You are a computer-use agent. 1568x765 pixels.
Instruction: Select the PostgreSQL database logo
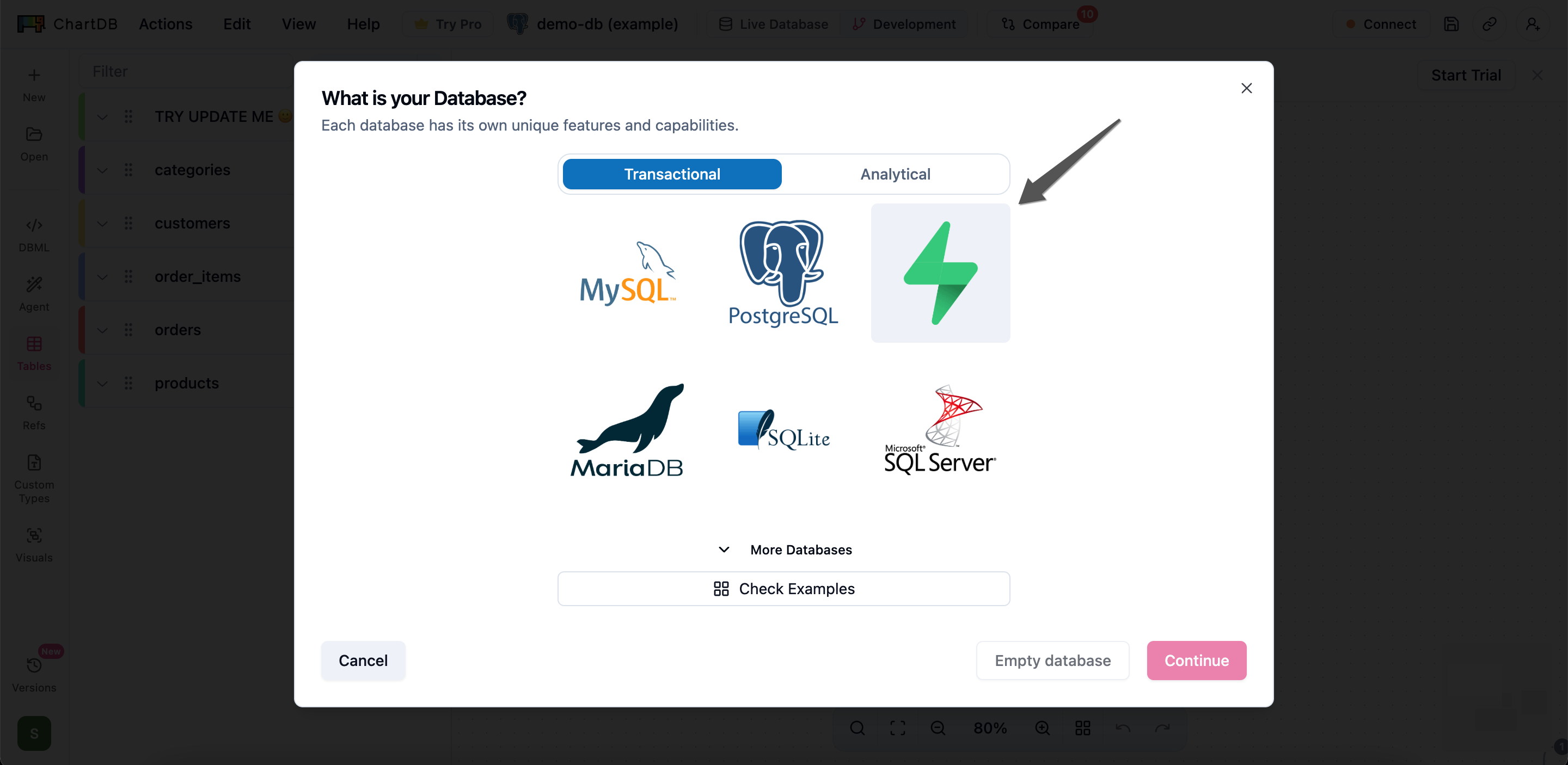tap(782, 273)
